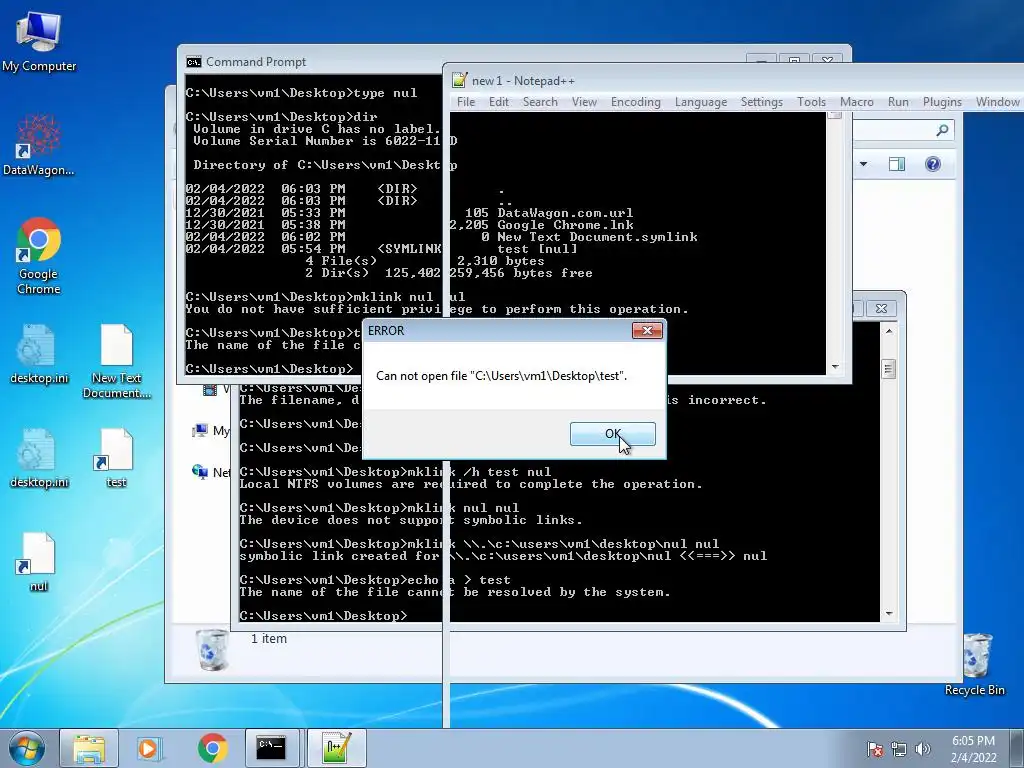Screen dimensions: 1024x768
Task: Open the Explorer view options dropdown arrow
Action: pos(863,164)
